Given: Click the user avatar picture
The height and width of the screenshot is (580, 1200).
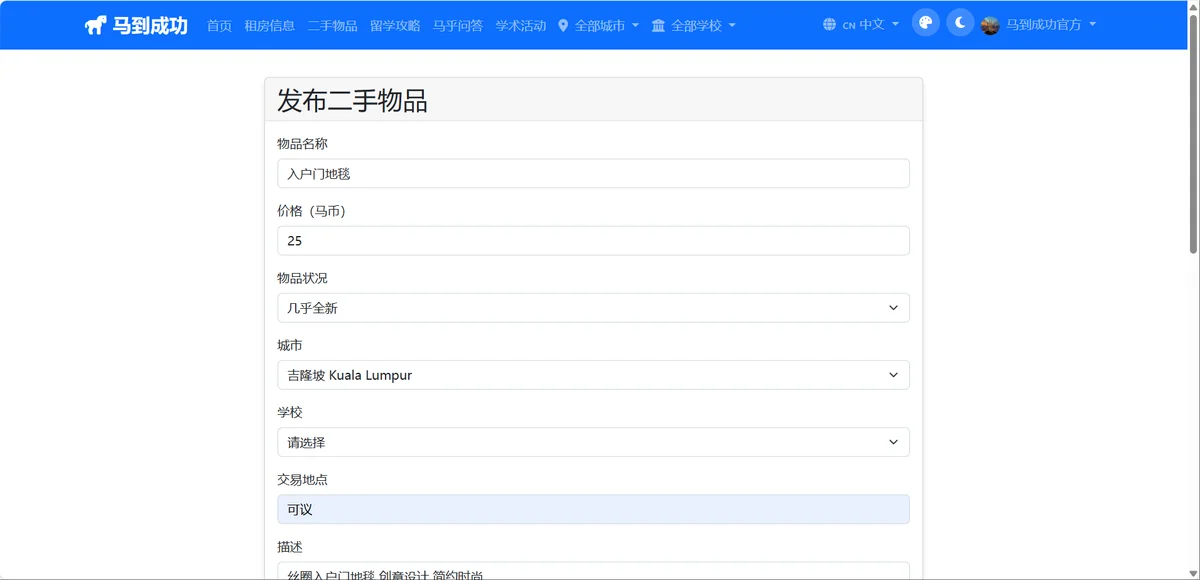Looking at the screenshot, I should point(990,25).
